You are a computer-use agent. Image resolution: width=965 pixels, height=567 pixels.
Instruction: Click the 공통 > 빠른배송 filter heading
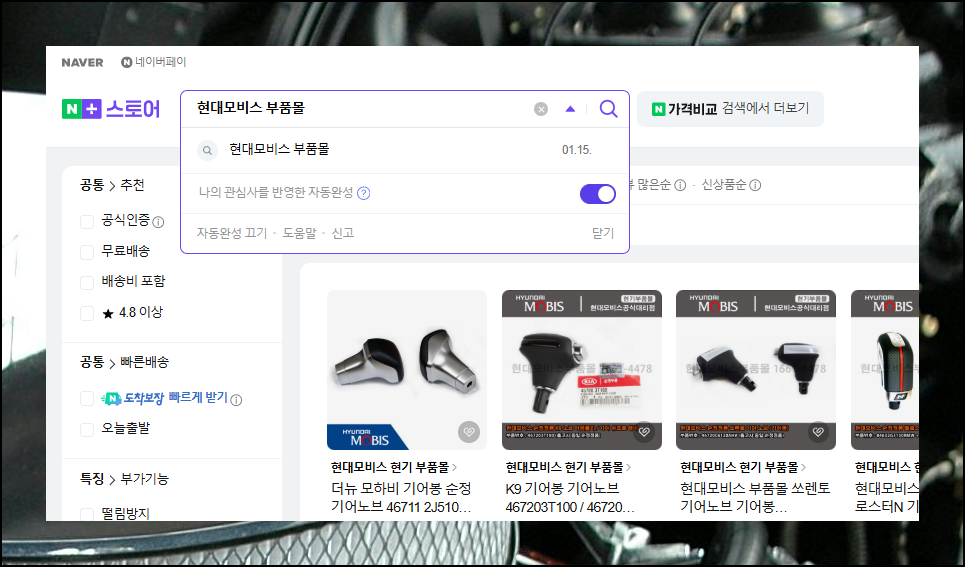[x=124, y=363]
